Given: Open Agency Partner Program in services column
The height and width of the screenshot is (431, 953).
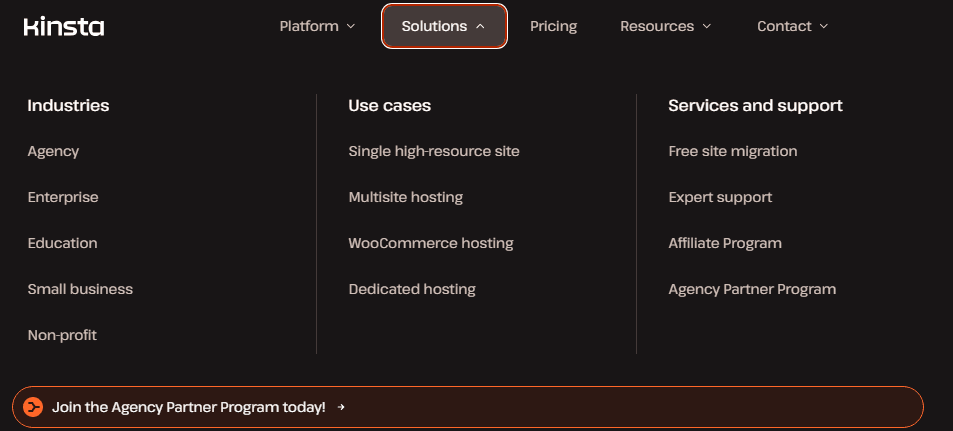Looking at the screenshot, I should pos(752,289).
